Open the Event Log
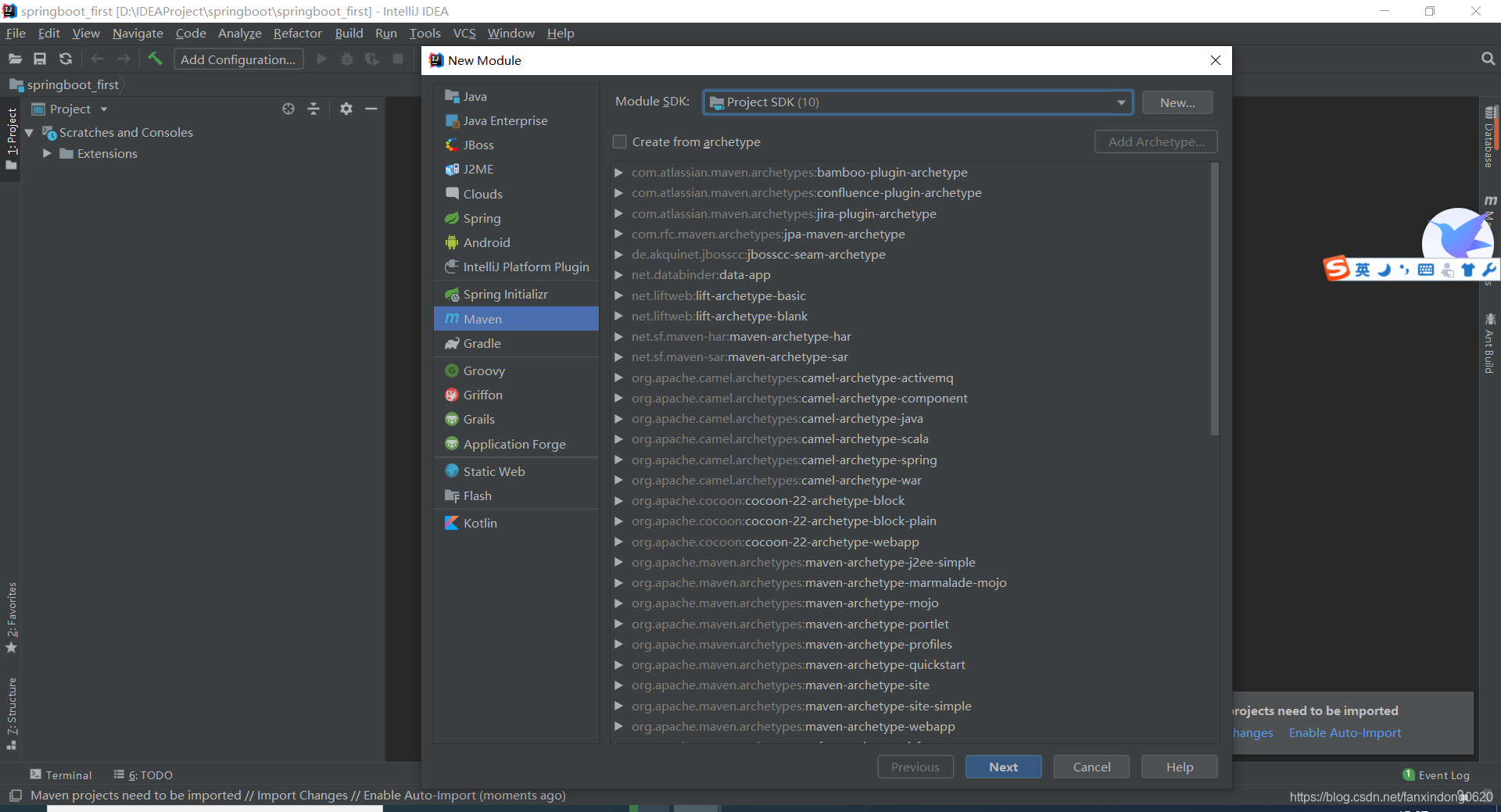 [1436, 774]
